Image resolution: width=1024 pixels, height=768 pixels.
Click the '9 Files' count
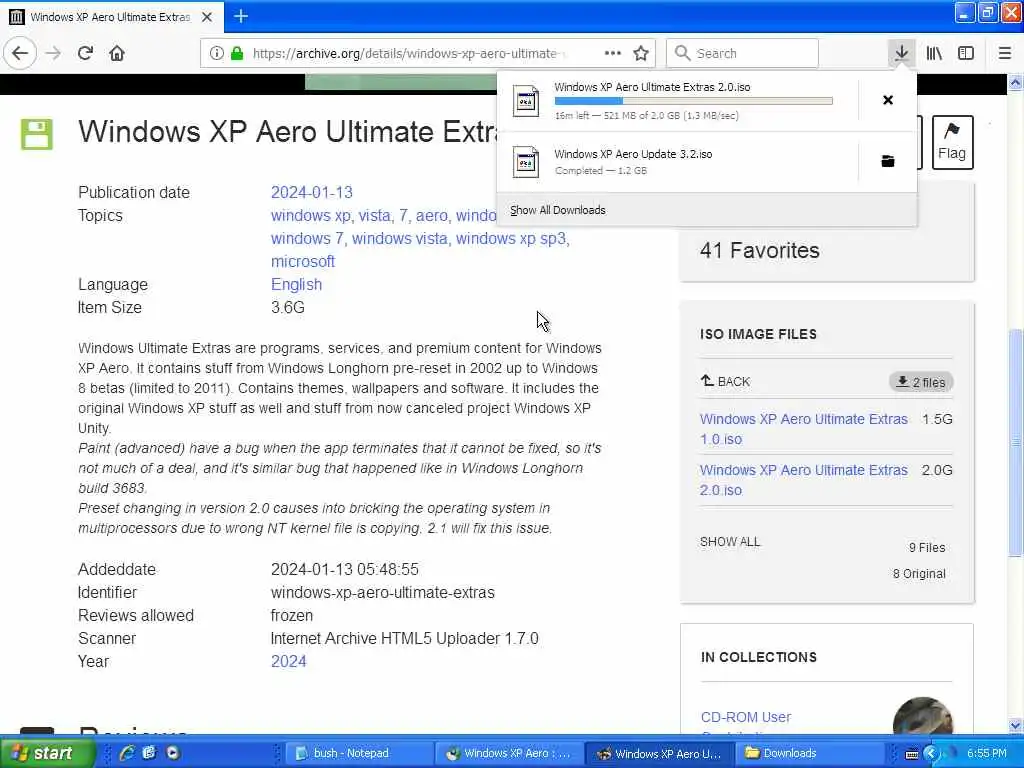(x=927, y=548)
